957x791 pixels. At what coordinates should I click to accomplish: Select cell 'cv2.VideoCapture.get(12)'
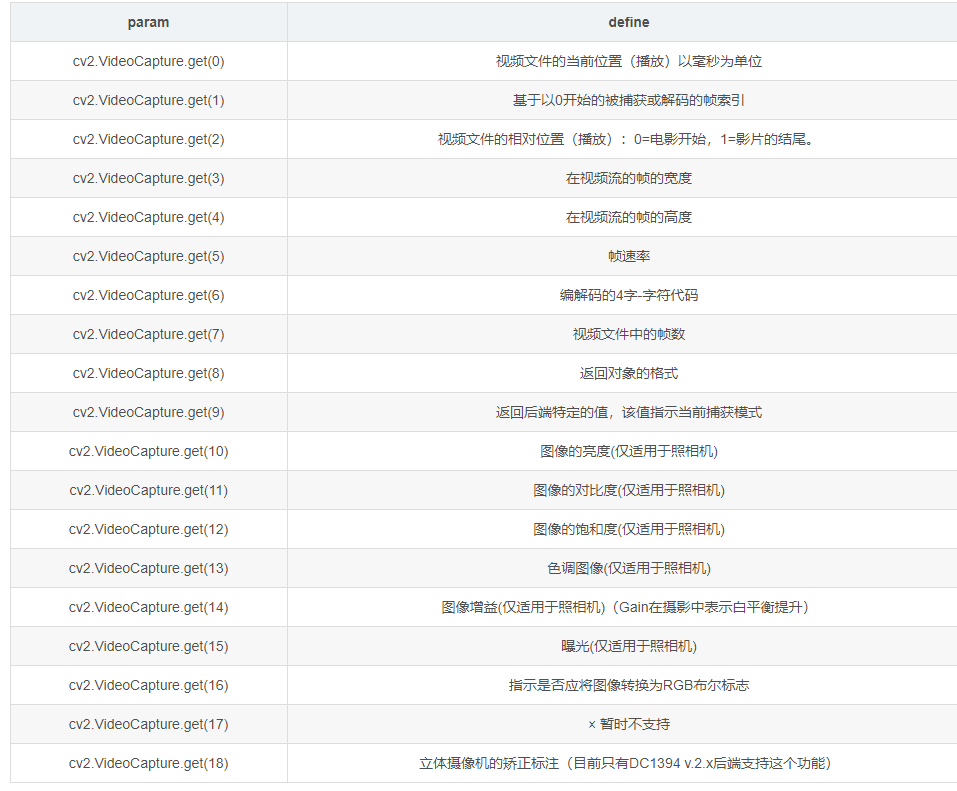pyautogui.click(x=148, y=530)
